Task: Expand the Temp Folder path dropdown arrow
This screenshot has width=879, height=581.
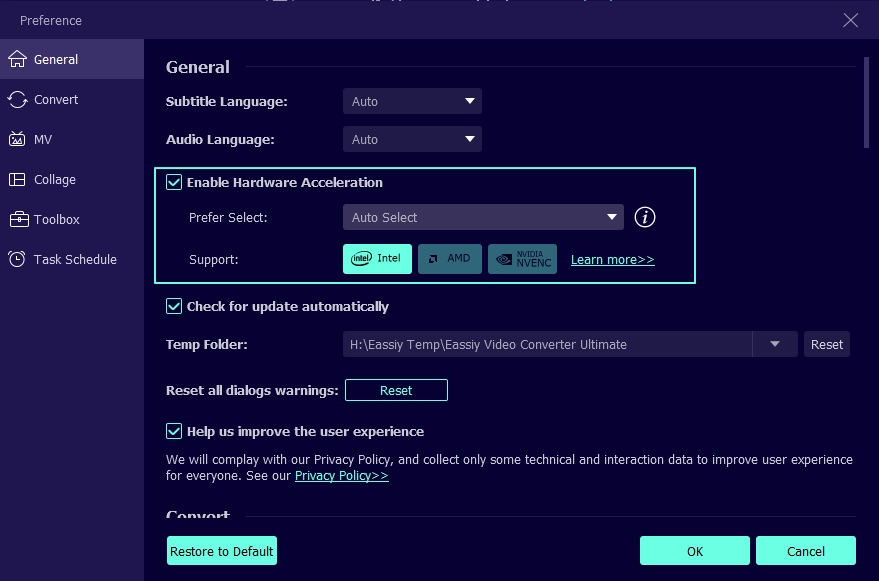Action: pyautogui.click(x=775, y=344)
